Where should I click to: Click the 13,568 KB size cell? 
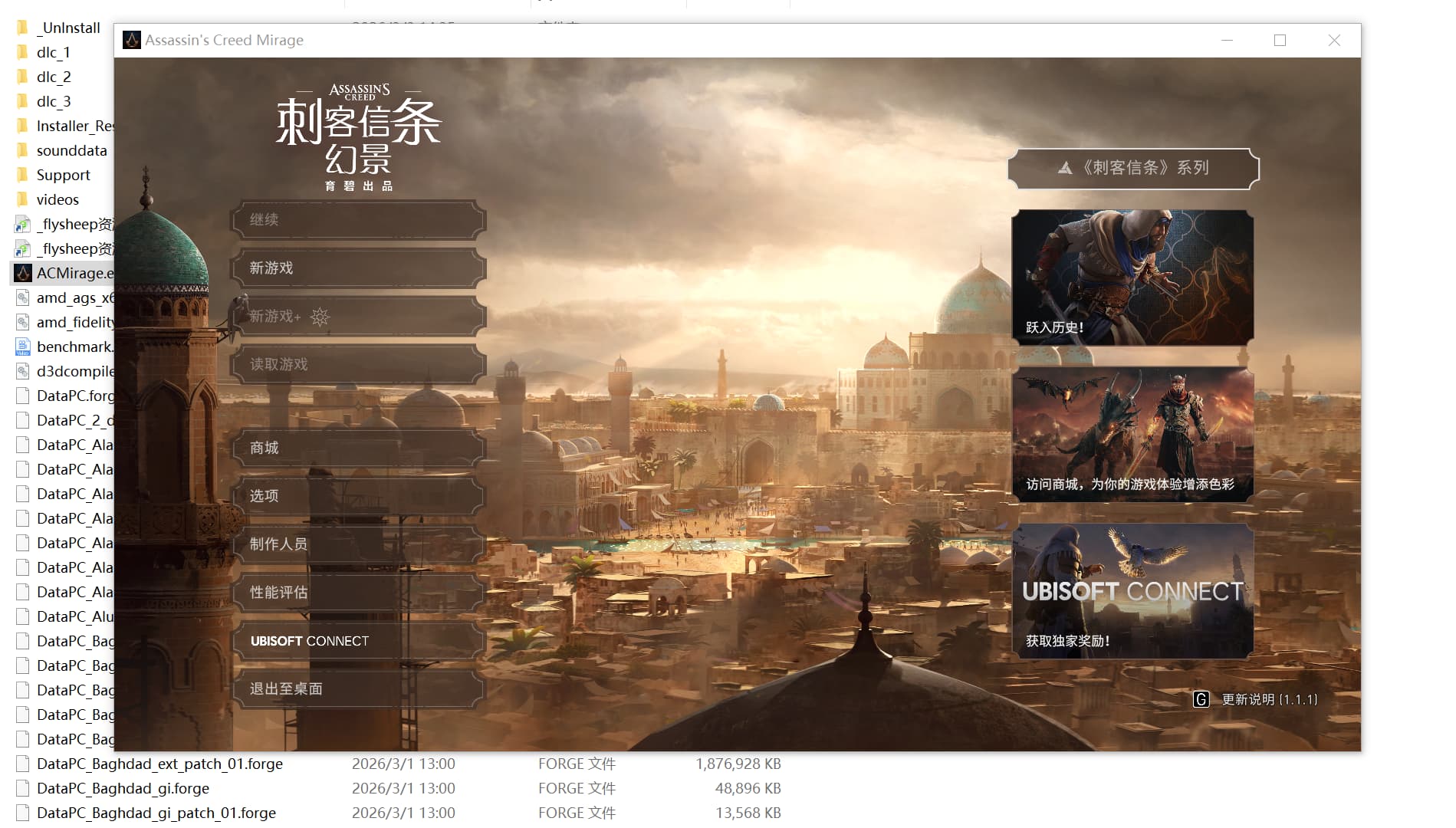748,813
